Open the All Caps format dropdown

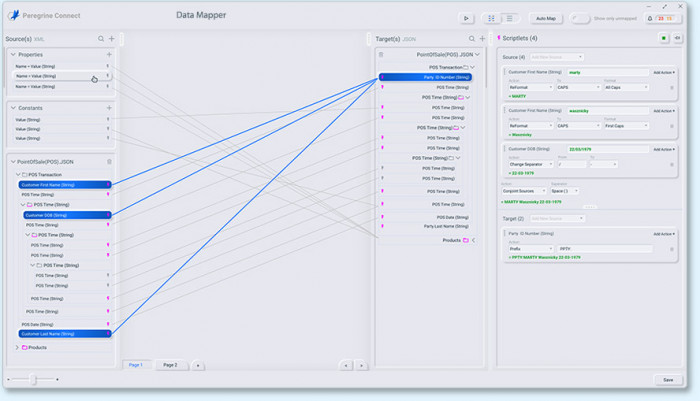click(626, 88)
